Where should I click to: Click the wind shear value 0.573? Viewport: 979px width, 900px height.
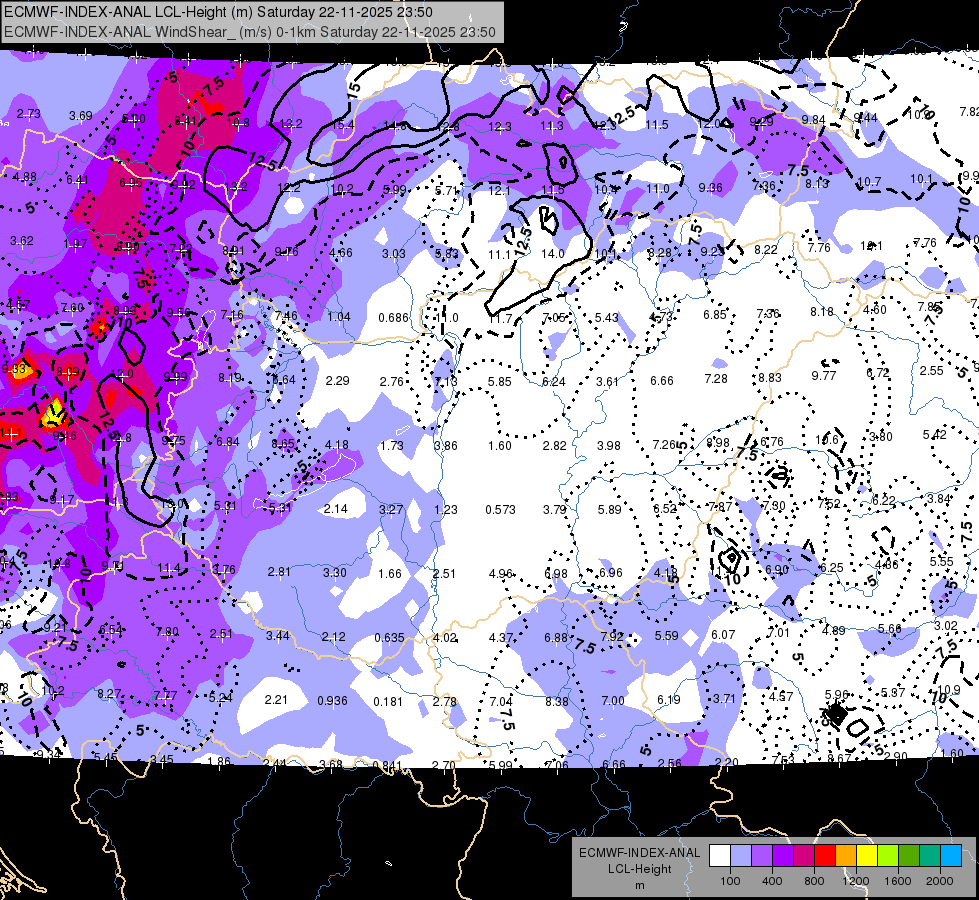click(500, 510)
